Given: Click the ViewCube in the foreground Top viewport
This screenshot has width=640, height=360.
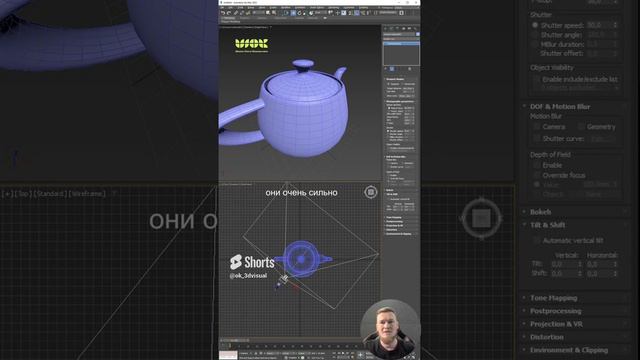Looking at the screenshot, I should tap(371, 192).
